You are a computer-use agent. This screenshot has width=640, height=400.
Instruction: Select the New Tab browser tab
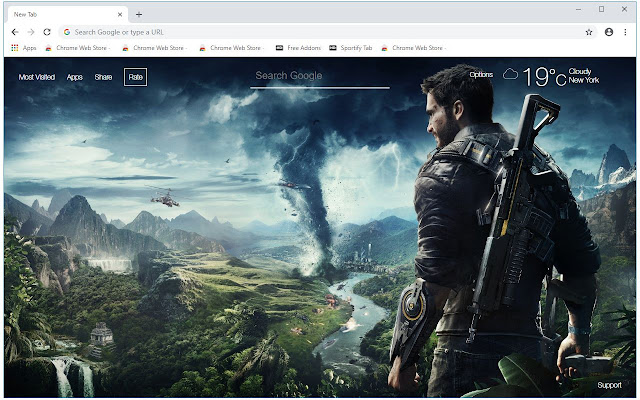pyautogui.click(x=67, y=14)
